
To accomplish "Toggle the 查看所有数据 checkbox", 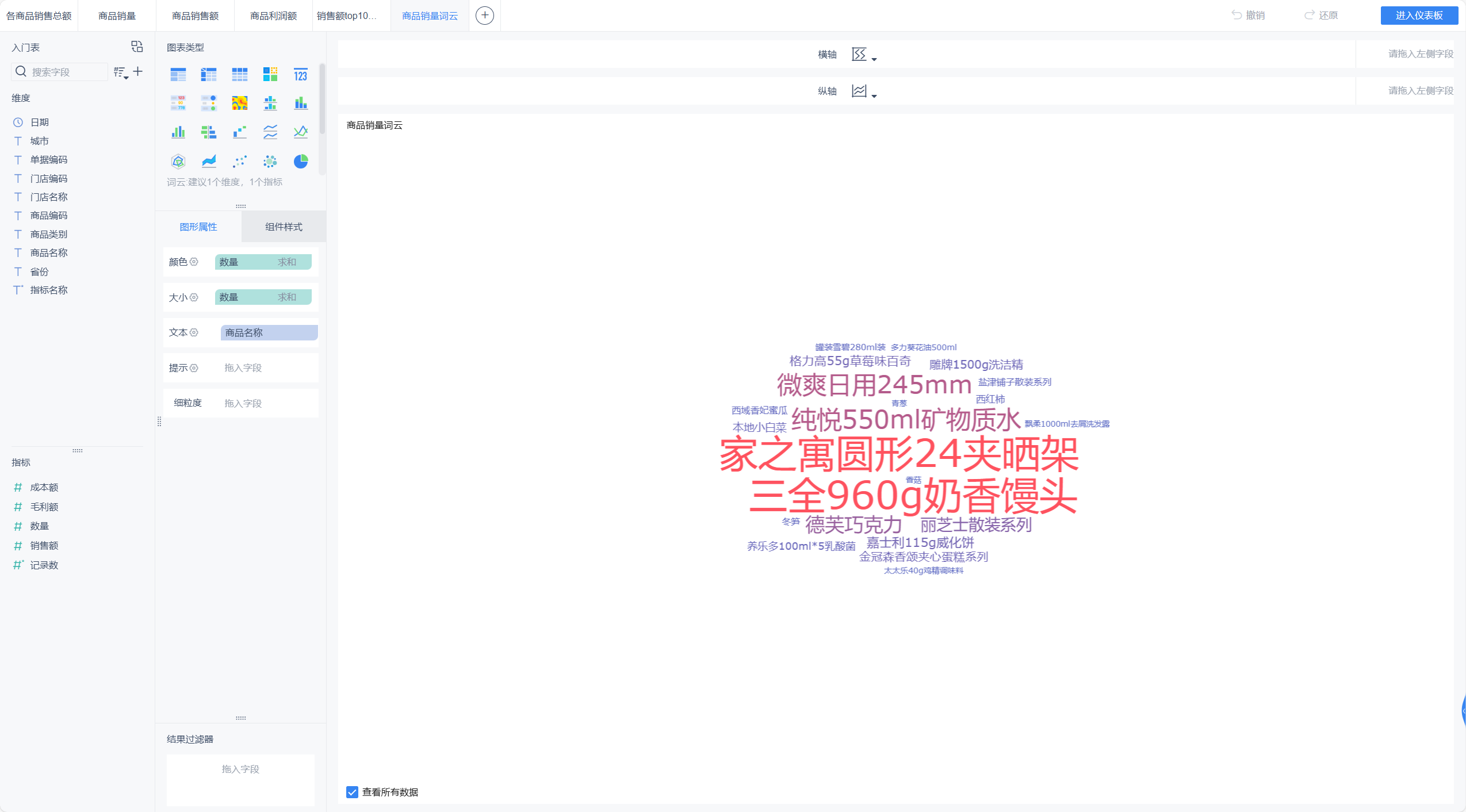I will [x=352, y=792].
